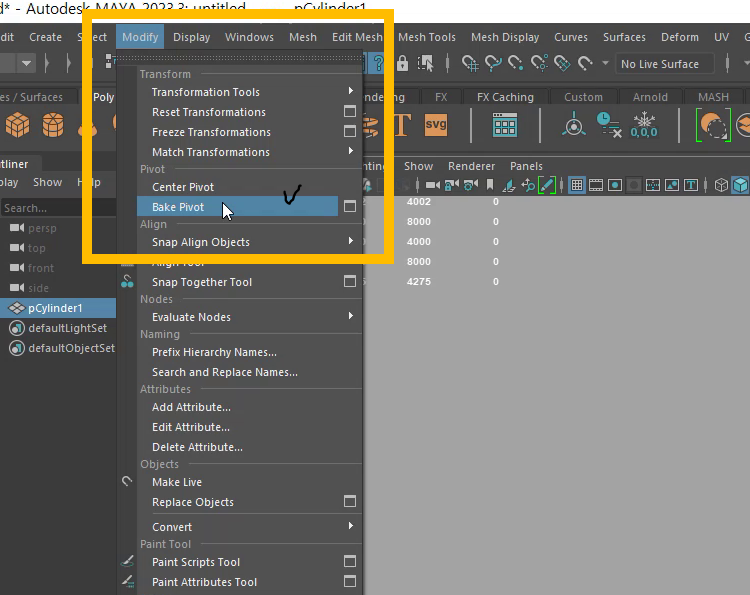Click the camera attributes viewport icon
This screenshot has height=595, width=750.
(471, 185)
